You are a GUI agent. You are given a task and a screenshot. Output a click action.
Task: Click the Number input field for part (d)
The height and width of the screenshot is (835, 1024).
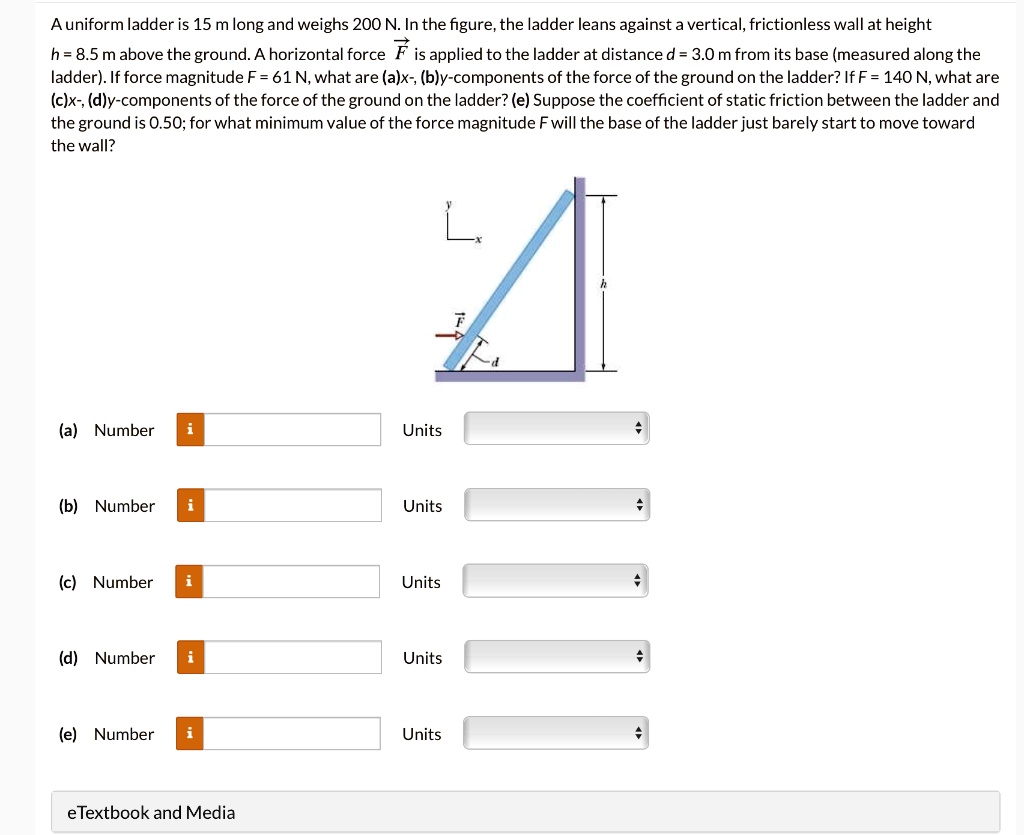click(x=290, y=657)
